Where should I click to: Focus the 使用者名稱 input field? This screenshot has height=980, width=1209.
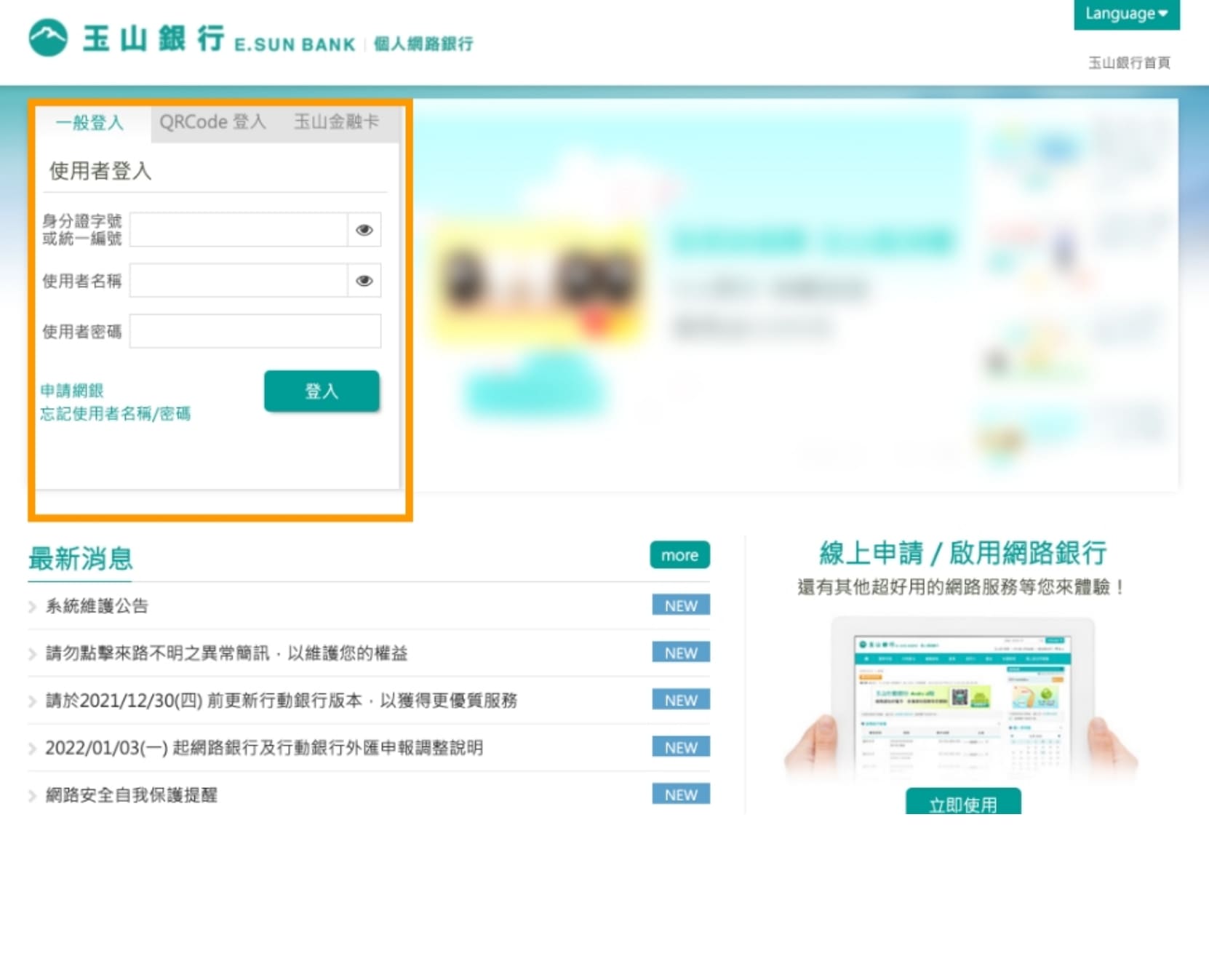[239, 281]
